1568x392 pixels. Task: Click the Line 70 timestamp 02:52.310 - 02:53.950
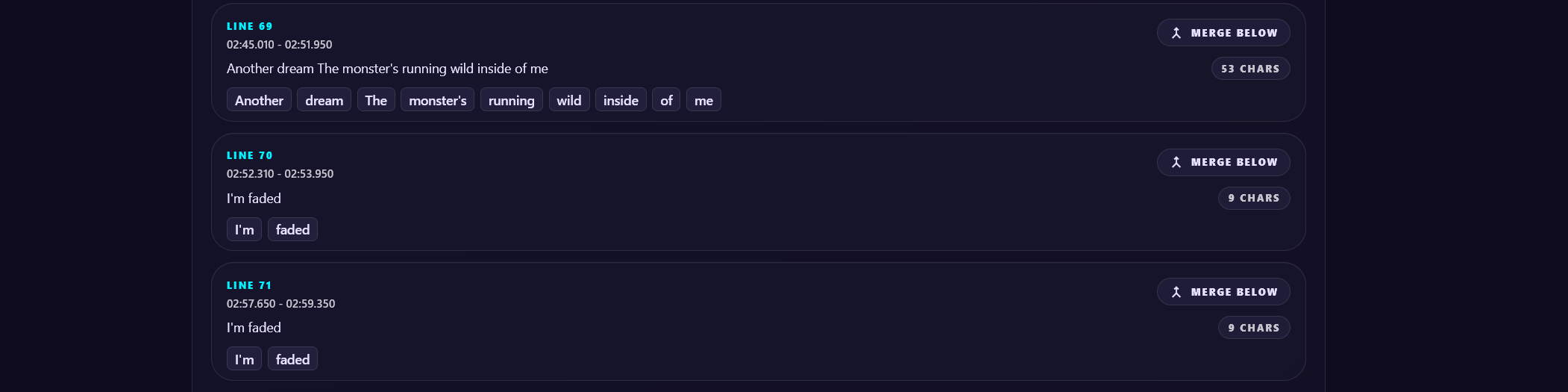[280, 174]
